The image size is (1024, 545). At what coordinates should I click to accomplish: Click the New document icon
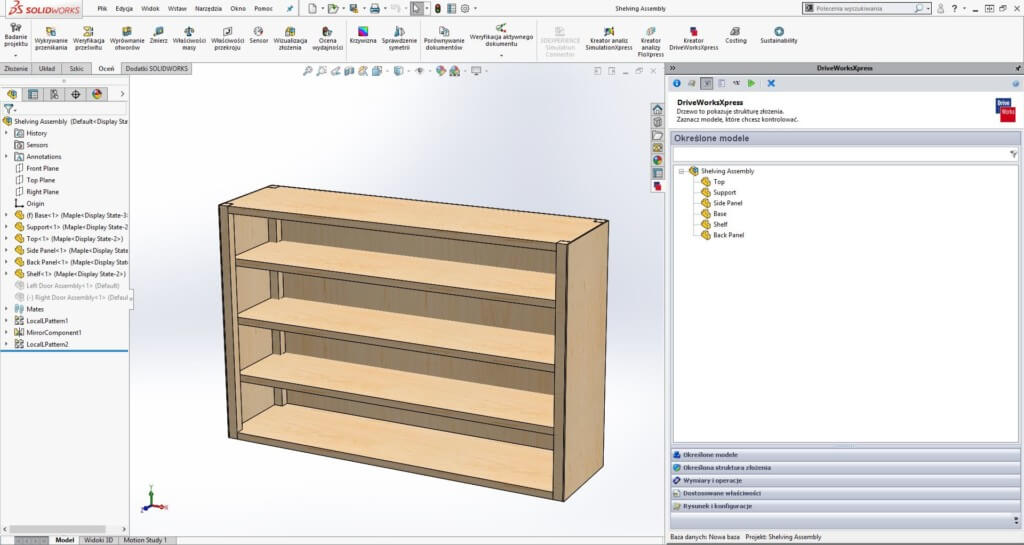point(312,8)
